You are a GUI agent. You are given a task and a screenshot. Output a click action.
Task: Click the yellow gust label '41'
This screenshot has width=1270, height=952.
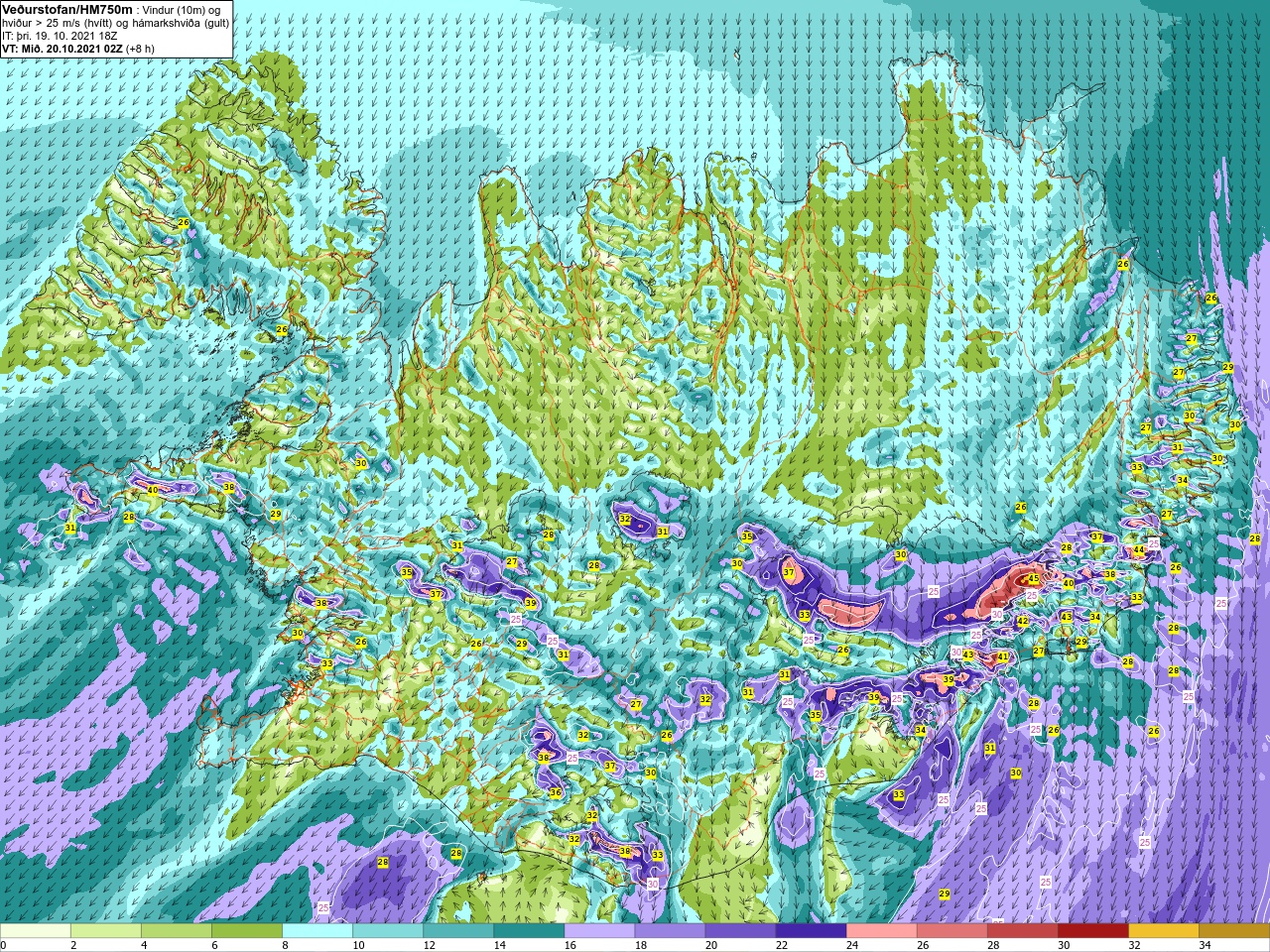pos(1002,656)
